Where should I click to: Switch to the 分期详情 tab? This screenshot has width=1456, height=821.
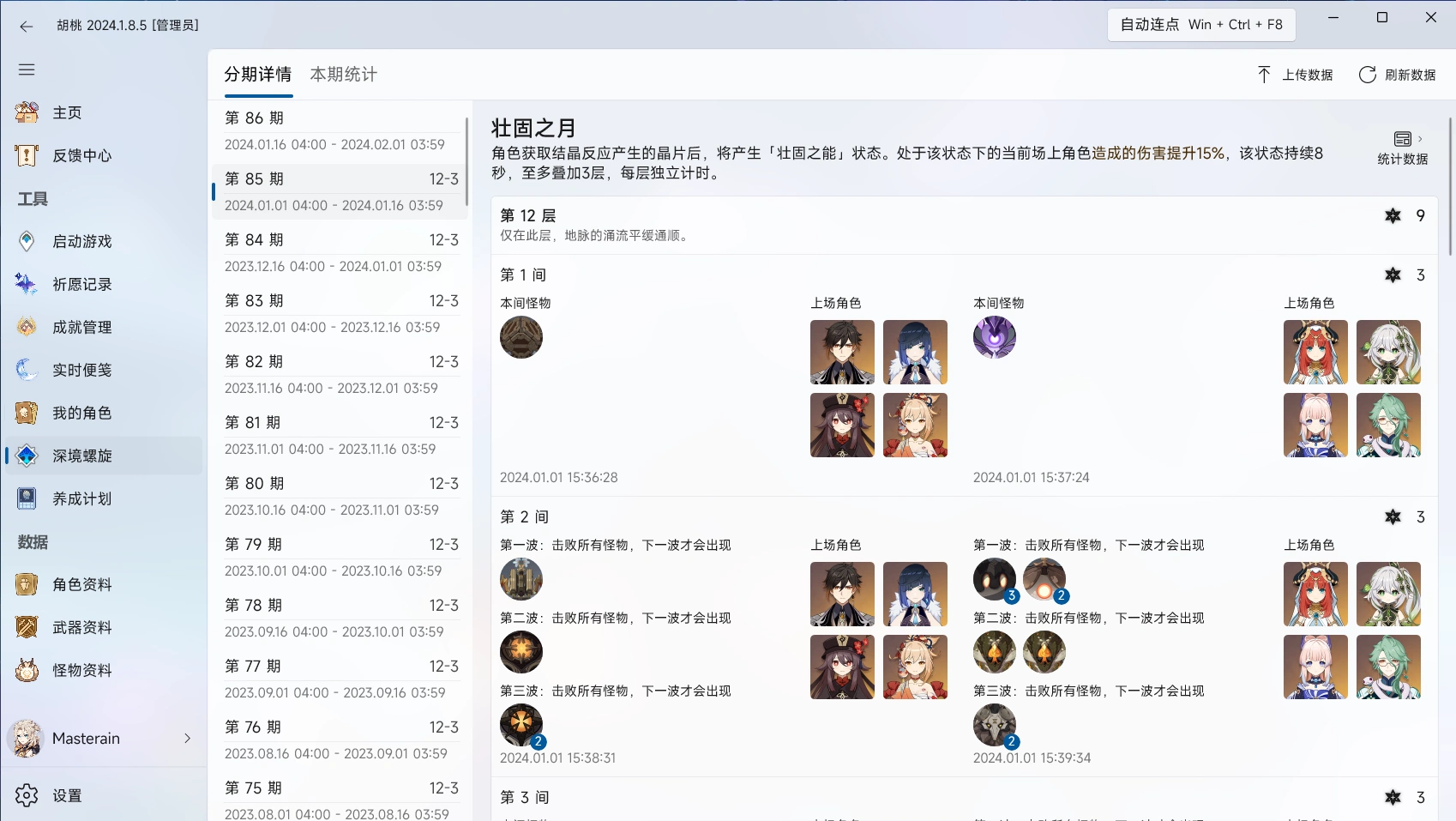258,74
